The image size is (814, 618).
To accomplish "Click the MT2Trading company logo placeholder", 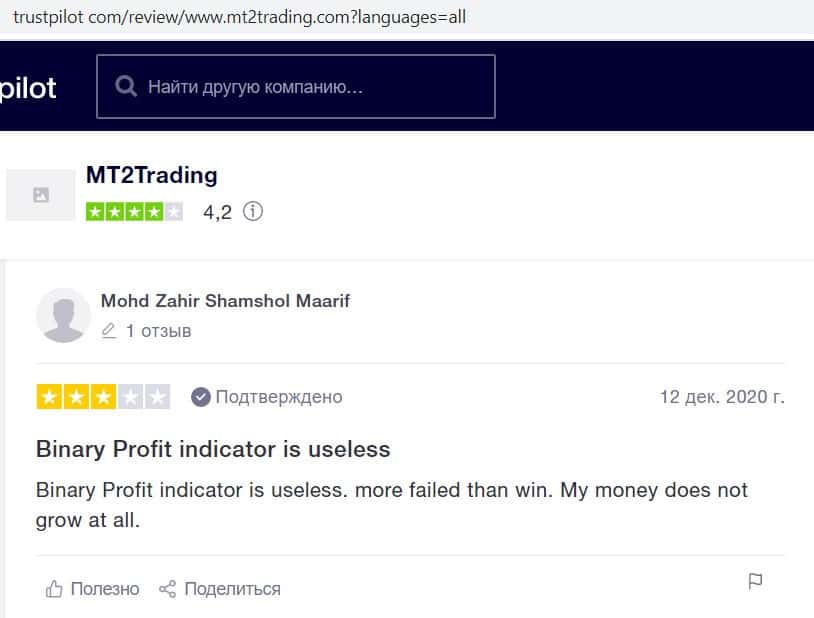I will point(41,195).
